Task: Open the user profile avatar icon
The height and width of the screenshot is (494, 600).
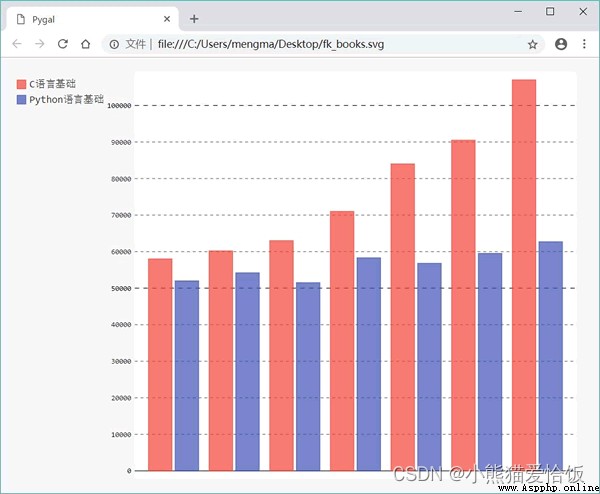Action: [561, 44]
